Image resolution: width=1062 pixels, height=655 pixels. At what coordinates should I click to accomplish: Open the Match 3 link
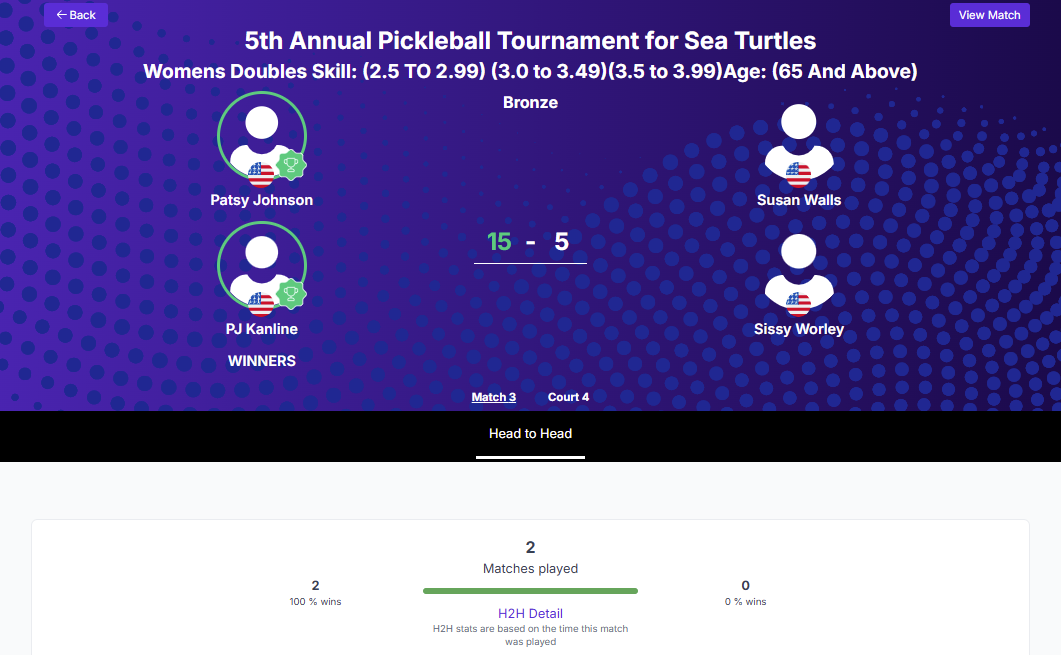(494, 397)
